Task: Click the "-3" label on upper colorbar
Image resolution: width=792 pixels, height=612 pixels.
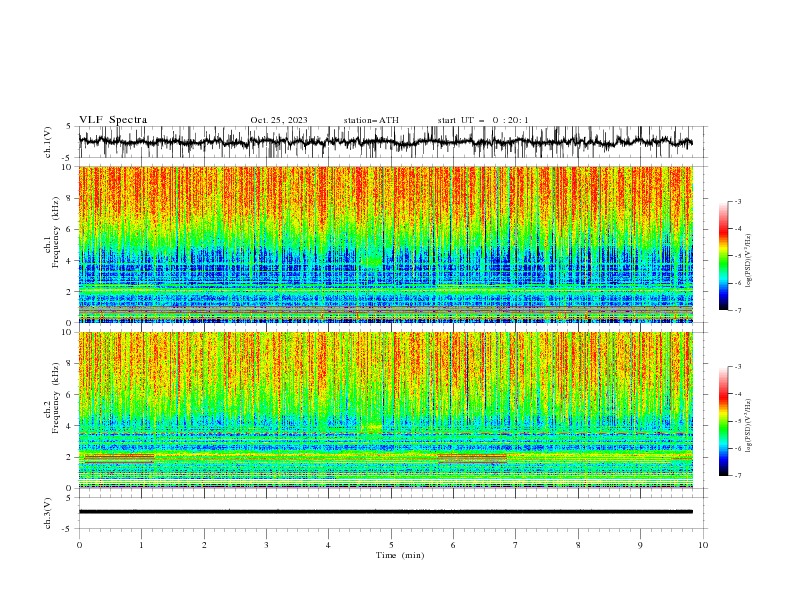Action: click(738, 201)
